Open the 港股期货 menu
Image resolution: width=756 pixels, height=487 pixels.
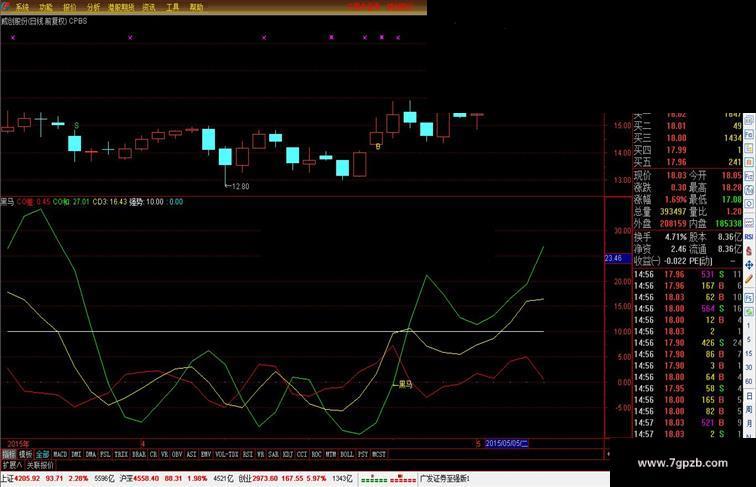(121, 7)
